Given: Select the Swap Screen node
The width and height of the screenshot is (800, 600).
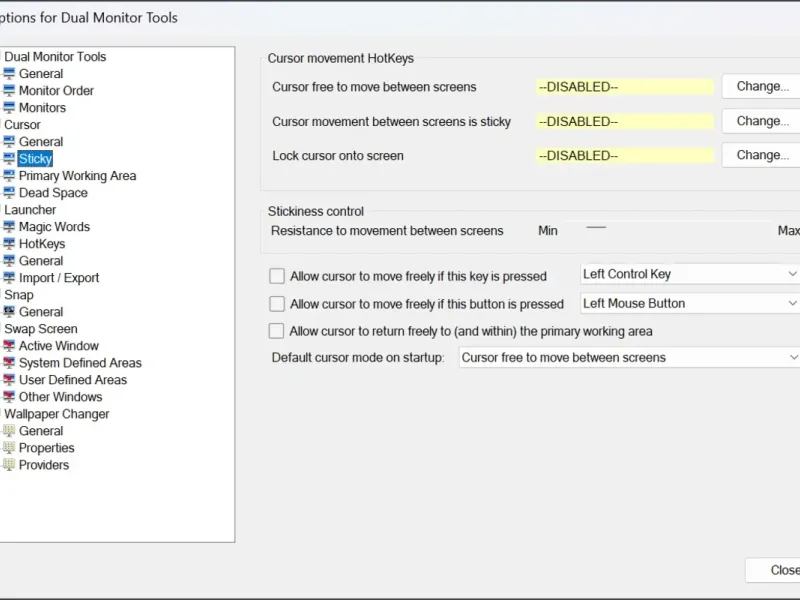Looking at the screenshot, I should click(41, 329).
